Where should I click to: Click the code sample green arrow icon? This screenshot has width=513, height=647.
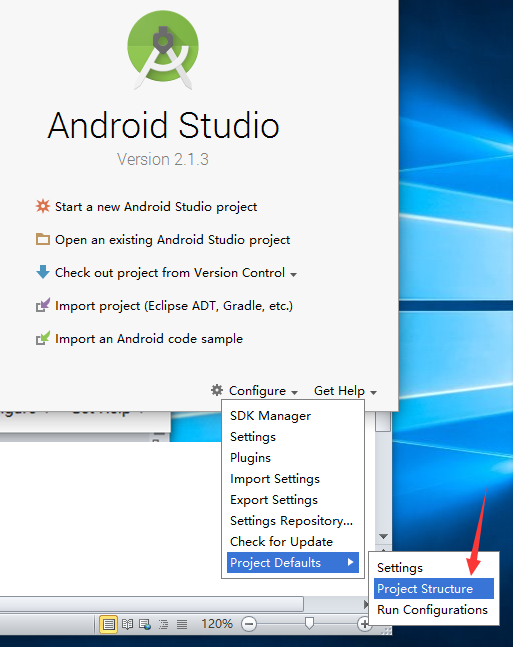point(43,338)
